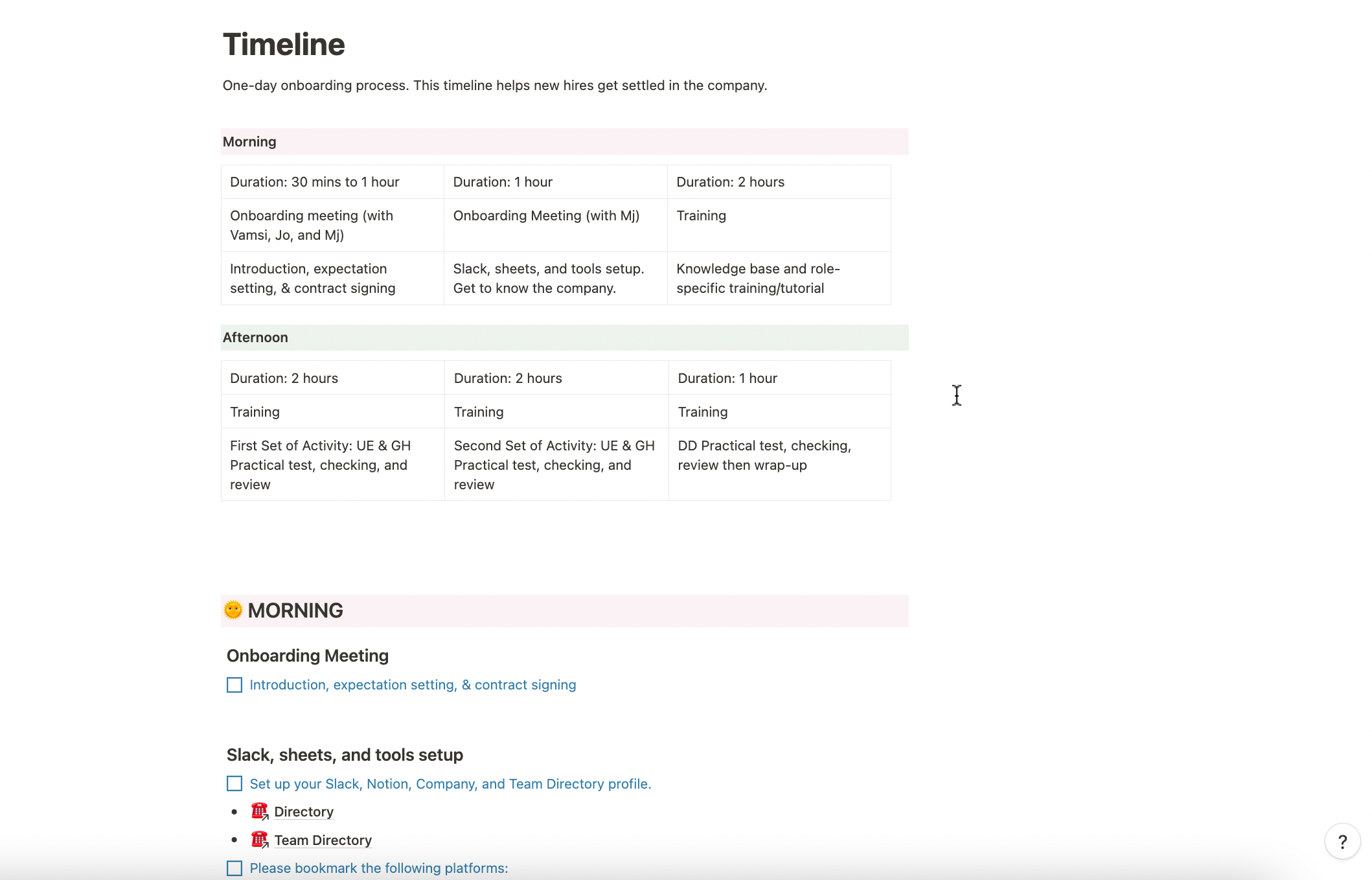Screen dimensions: 1372x880
Task: Click the 'Duration: 30 mins to 1 hour' cell
Action: tap(315, 182)
